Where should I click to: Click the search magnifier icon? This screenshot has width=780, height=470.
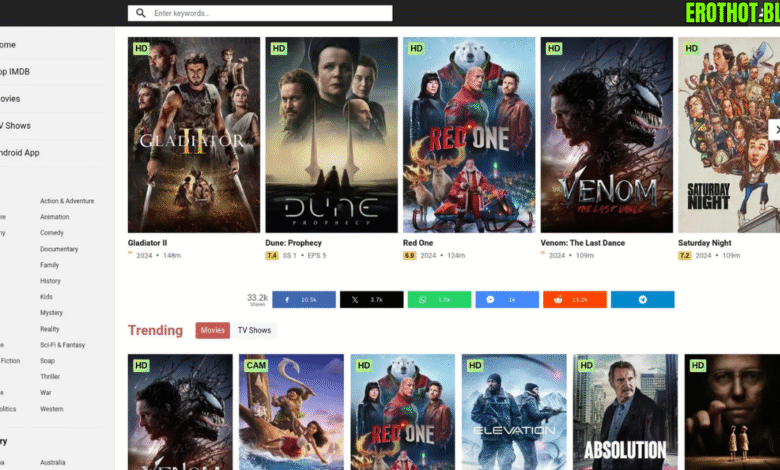pyautogui.click(x=141, y=13)
